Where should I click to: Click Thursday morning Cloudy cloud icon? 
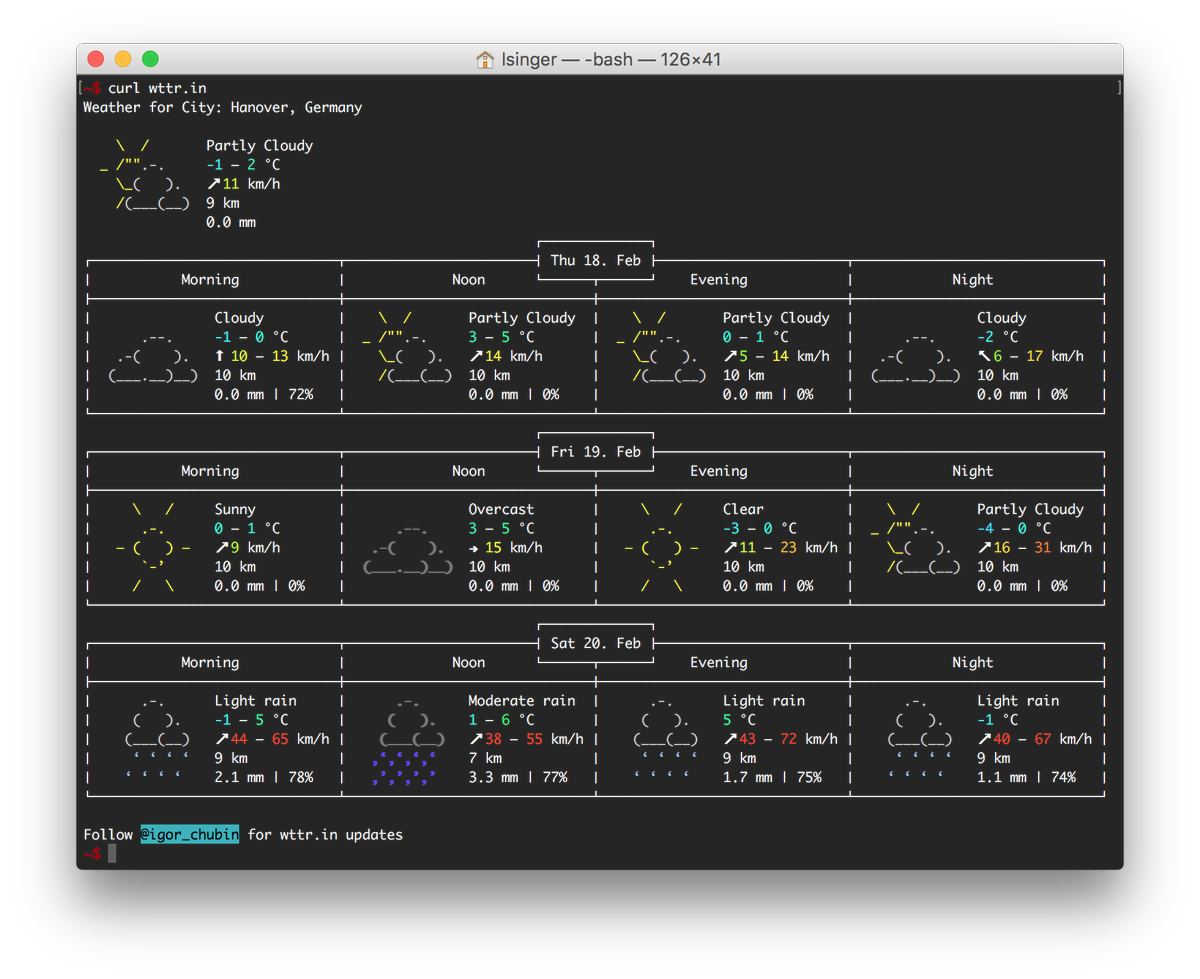point(153,356)
